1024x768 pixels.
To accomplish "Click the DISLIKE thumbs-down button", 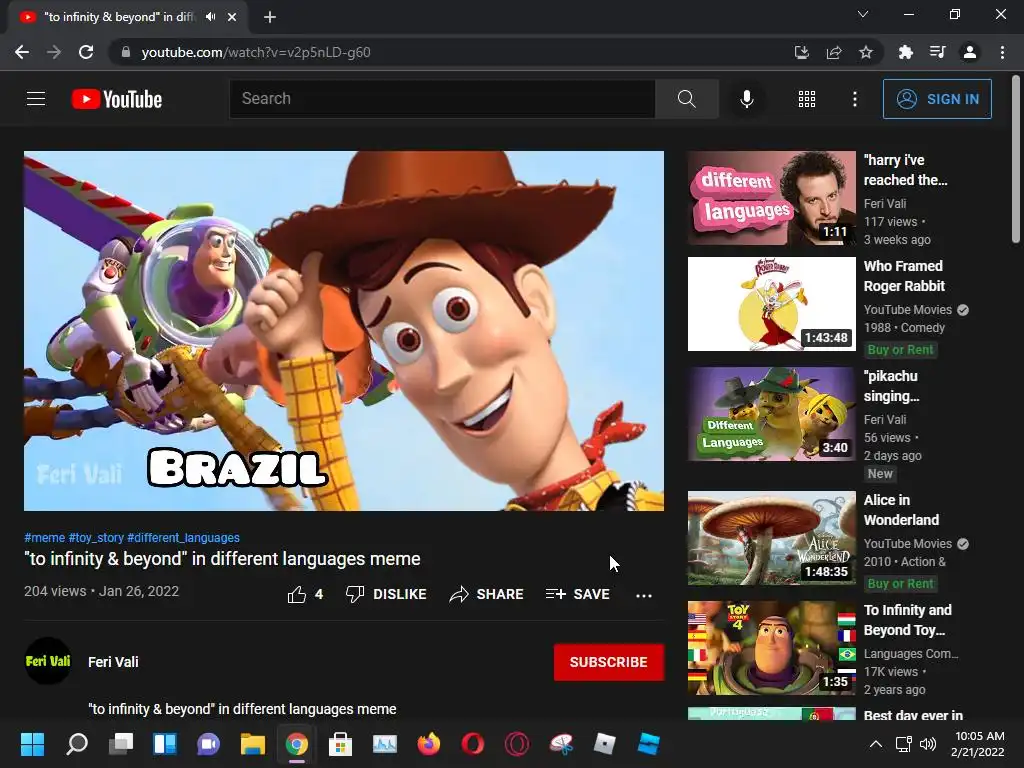I will pyautogui.click(x=386, y=594).
